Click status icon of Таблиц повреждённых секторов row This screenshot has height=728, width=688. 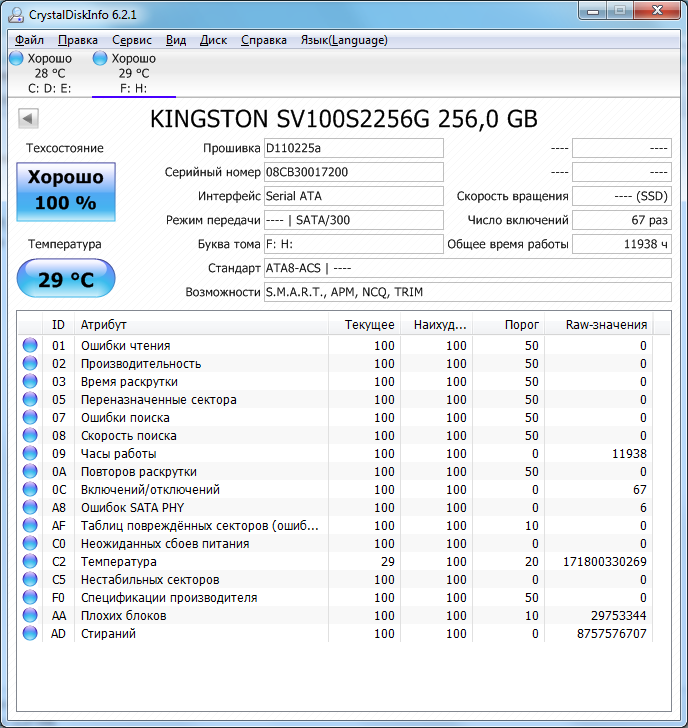tap(30, 526)
